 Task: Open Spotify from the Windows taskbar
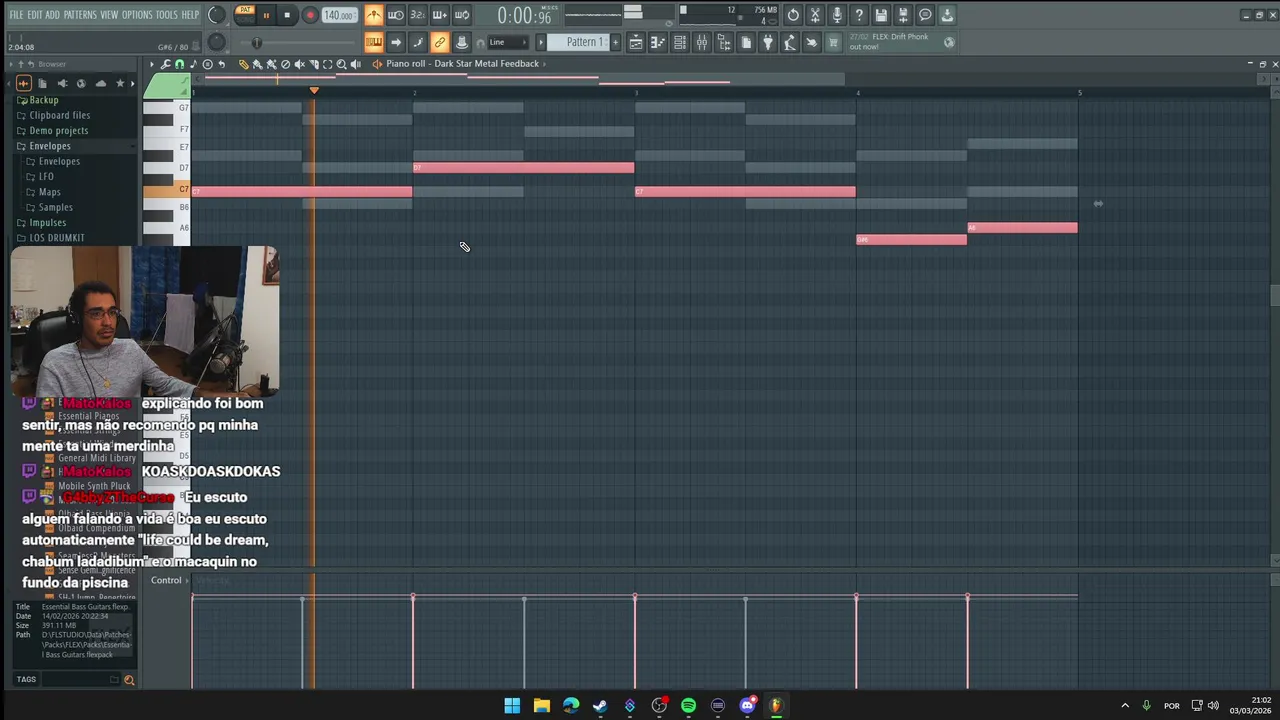(x=688, y=705)
